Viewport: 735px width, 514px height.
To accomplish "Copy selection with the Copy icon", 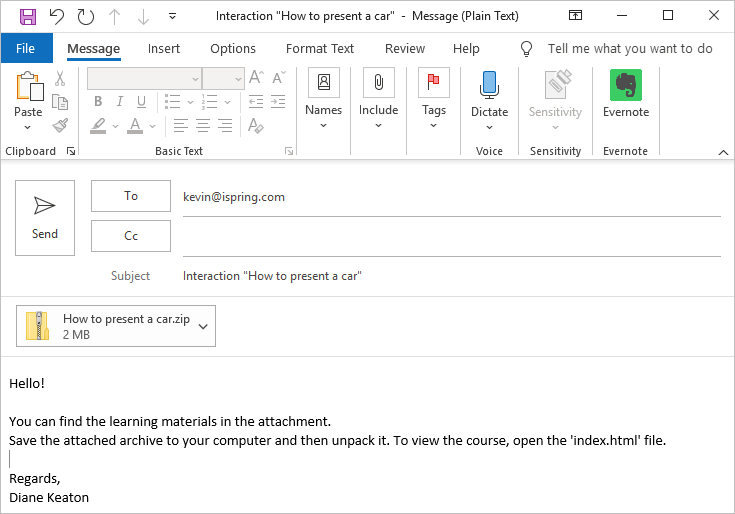I will (60, 102).
